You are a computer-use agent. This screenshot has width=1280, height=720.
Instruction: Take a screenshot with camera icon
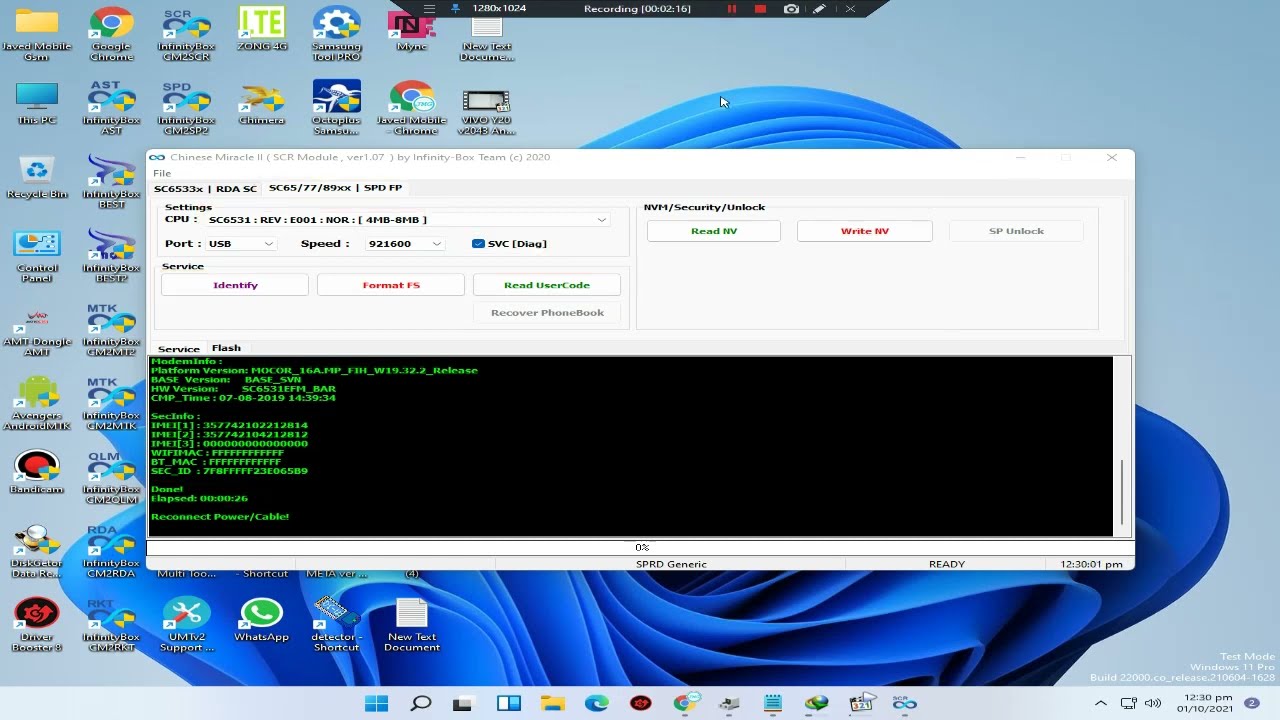coord(791,9)
